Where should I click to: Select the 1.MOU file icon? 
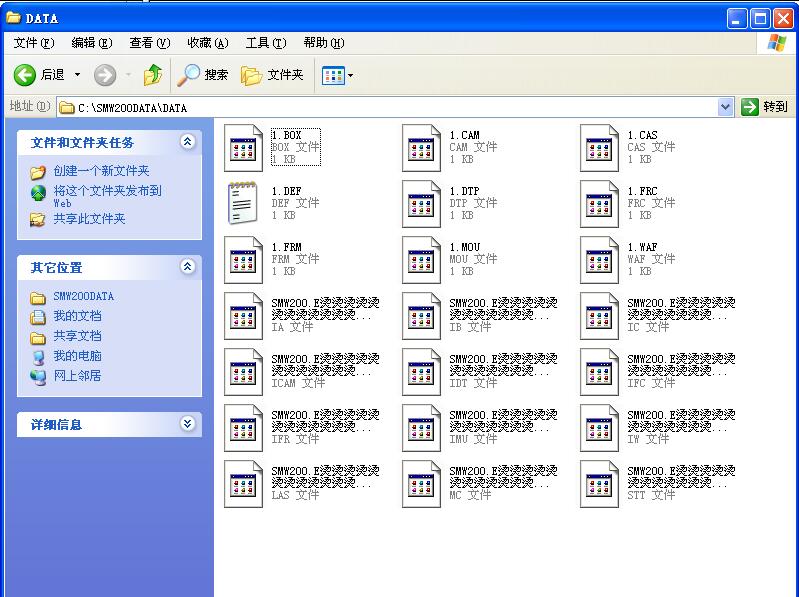421,260
